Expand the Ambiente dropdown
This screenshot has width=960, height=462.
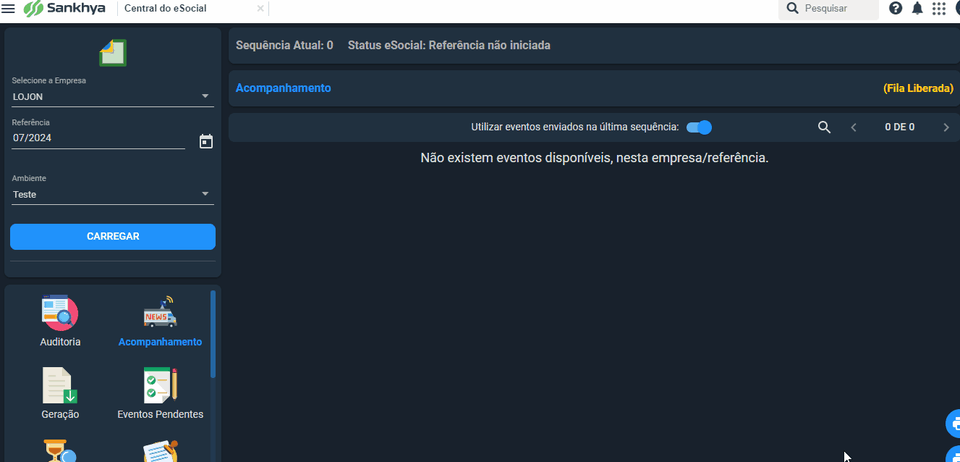click(205, 194)
